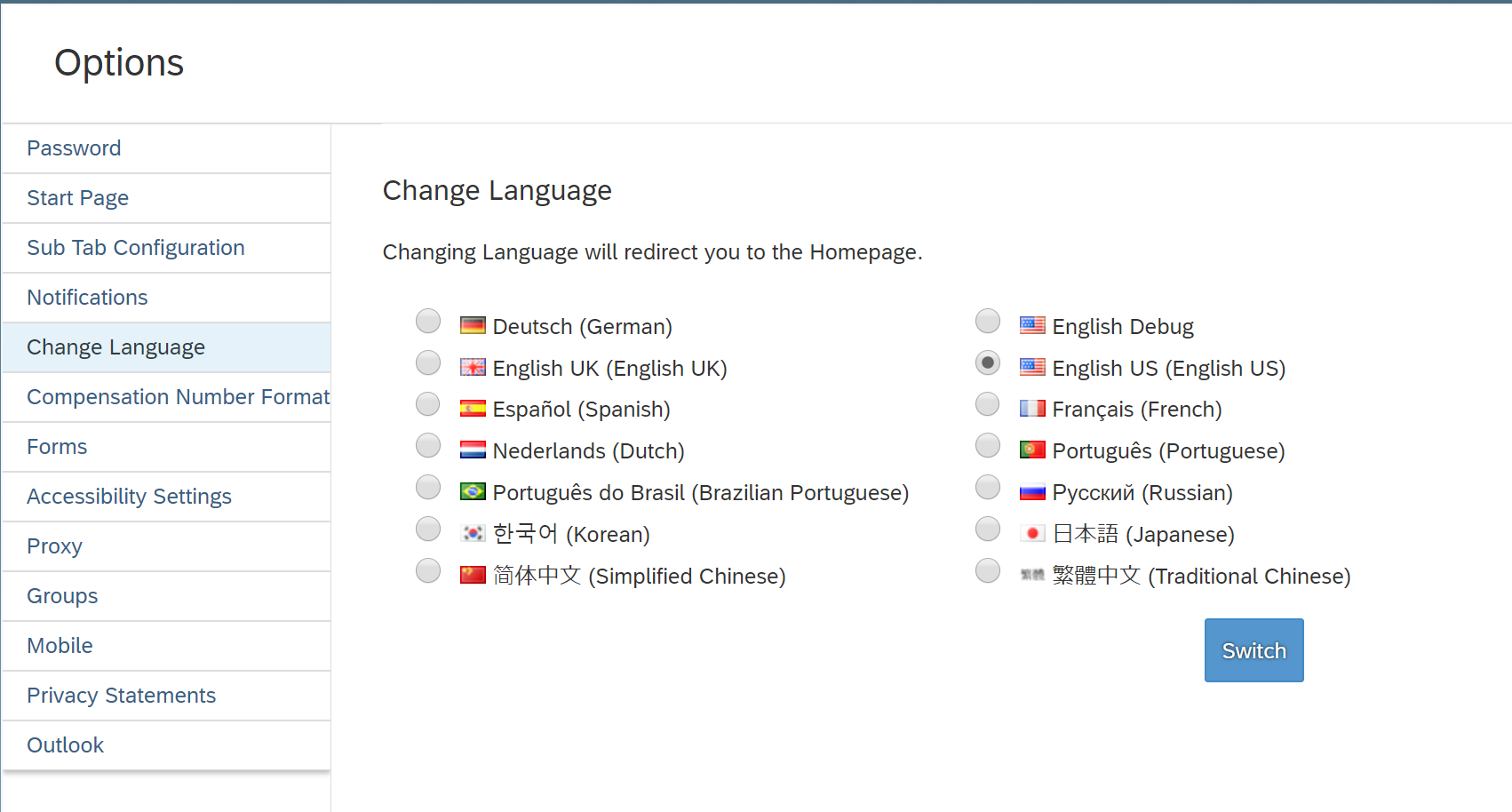Click the Spanish flag icon
This screenshot has height=812, width=1512.
tap(473, 409)
